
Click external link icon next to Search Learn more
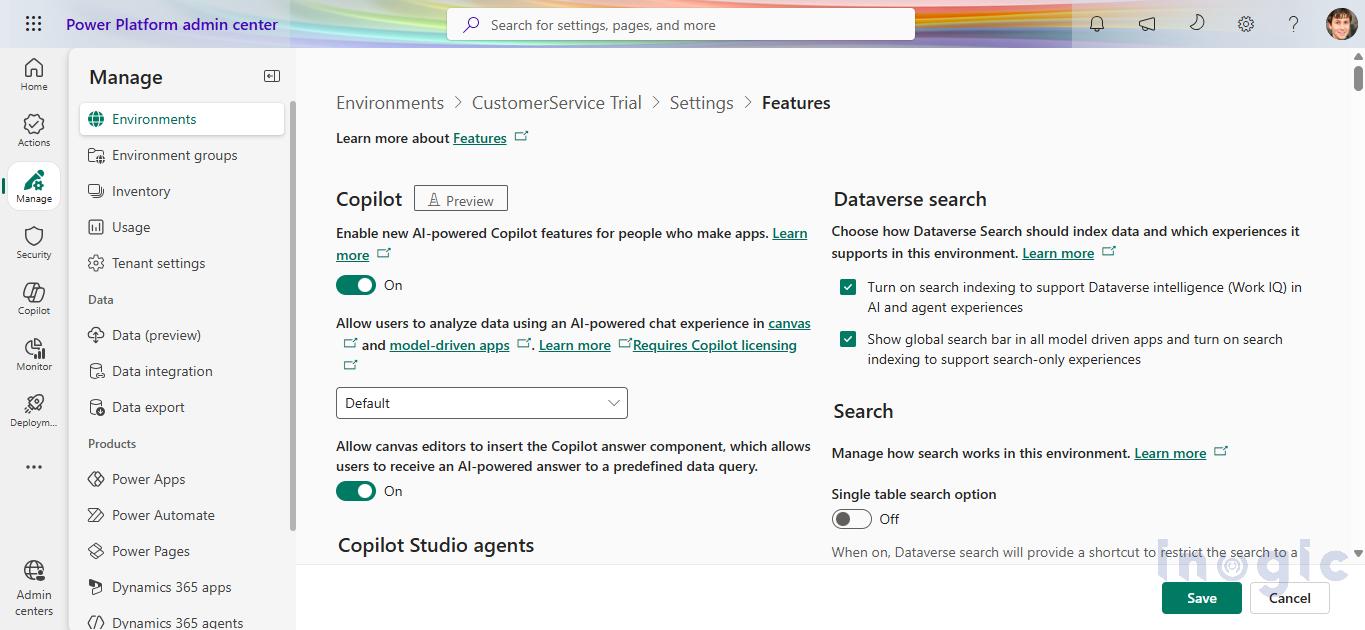(1220, 452)
